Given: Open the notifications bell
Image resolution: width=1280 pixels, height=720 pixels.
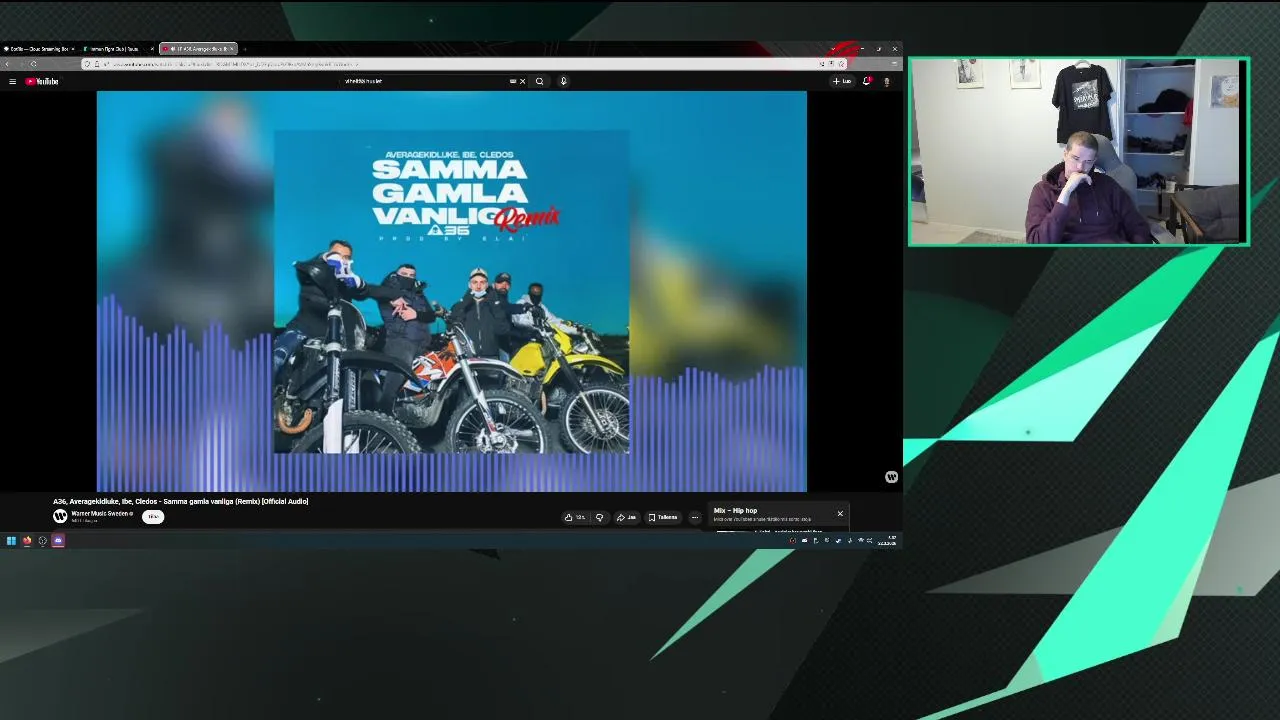Looking at the screenshot, I should pyautogui.click(x=867, y=81).
